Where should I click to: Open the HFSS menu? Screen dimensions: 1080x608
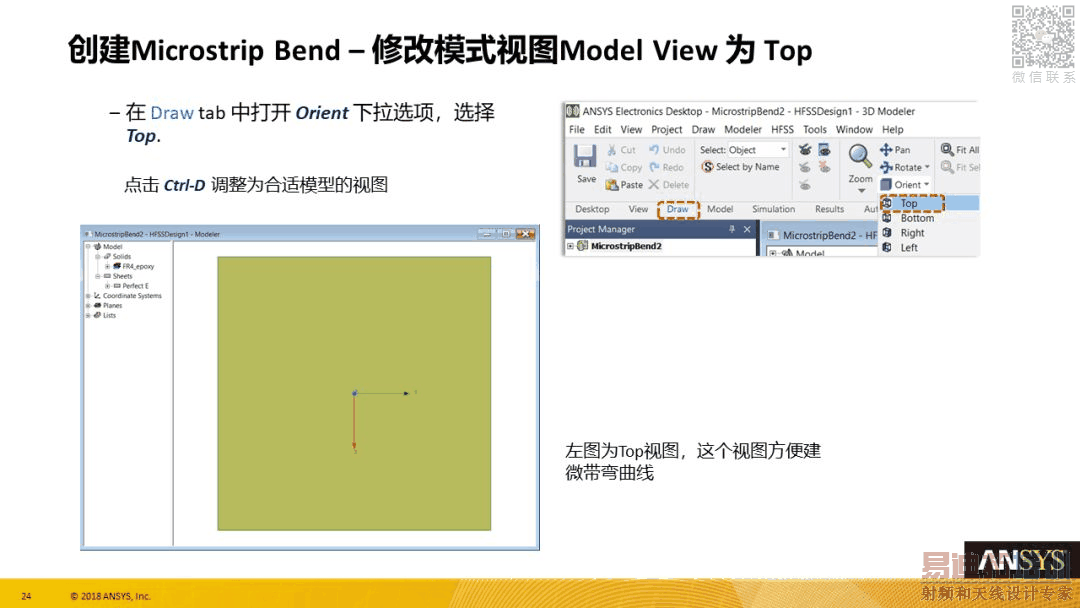click(782, 129)
